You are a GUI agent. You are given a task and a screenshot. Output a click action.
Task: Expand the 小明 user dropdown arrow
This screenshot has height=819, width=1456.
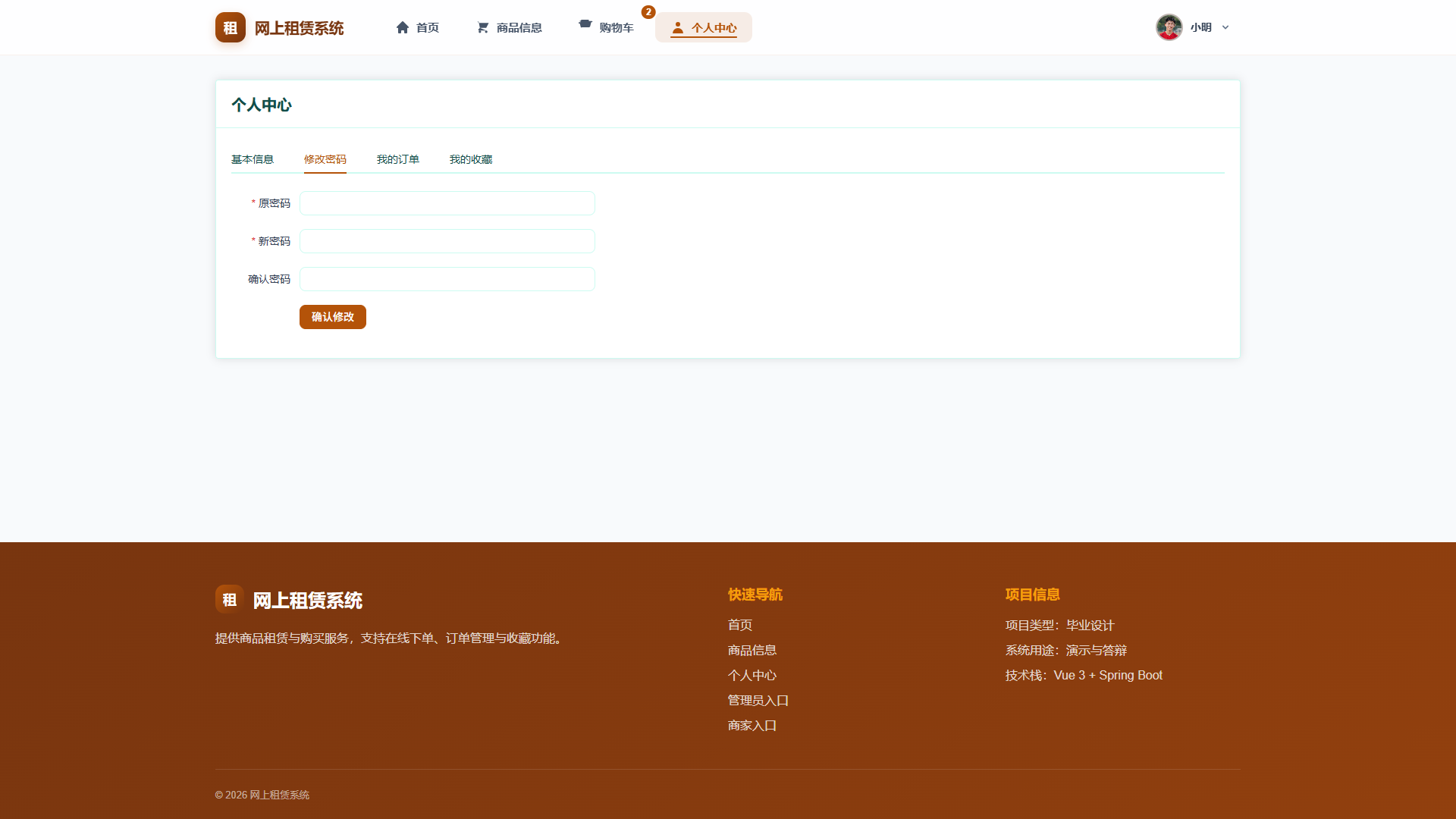coord(1225,27)
